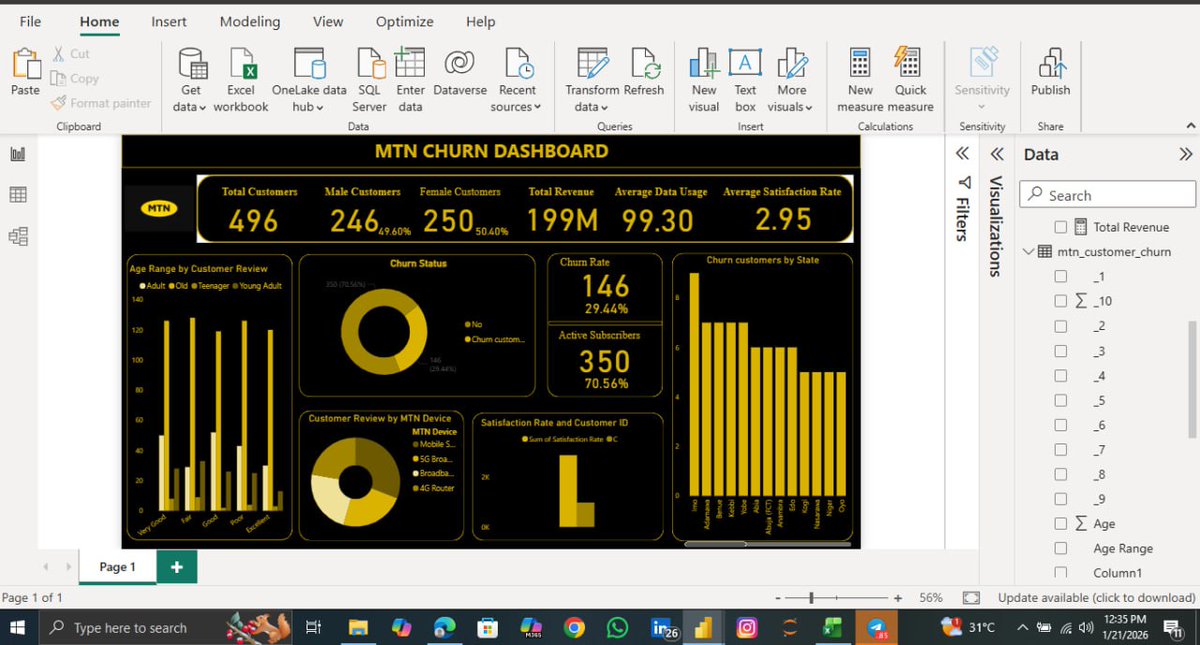Image resolution: width=1200 pixels, height=645 pixels.
Task: Click the zoom out minus icon
Action: [778, 597]
